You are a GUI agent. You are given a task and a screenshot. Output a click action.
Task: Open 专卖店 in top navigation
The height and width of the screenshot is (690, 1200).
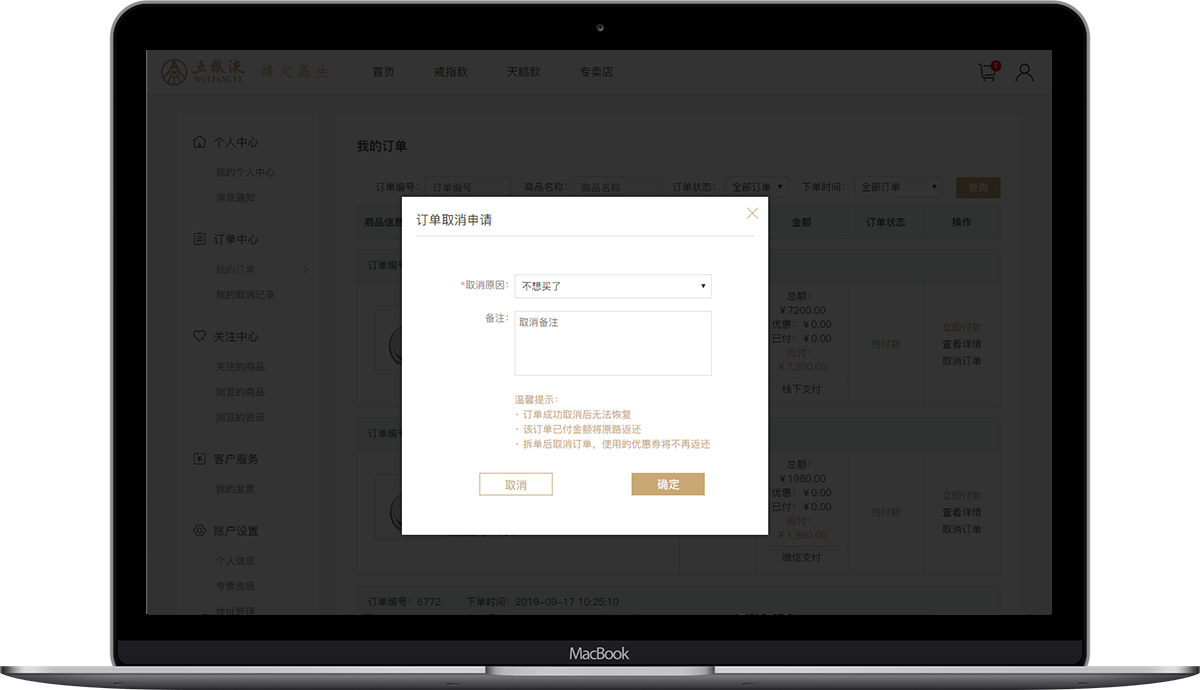(x=596, y=72)
